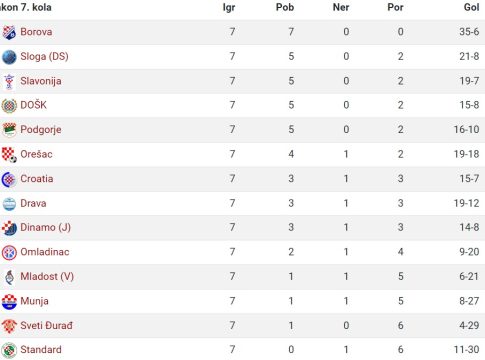Click the DOŠK round badge icon
The width and height of the screenshot is (485, 360).
[9, 106]
